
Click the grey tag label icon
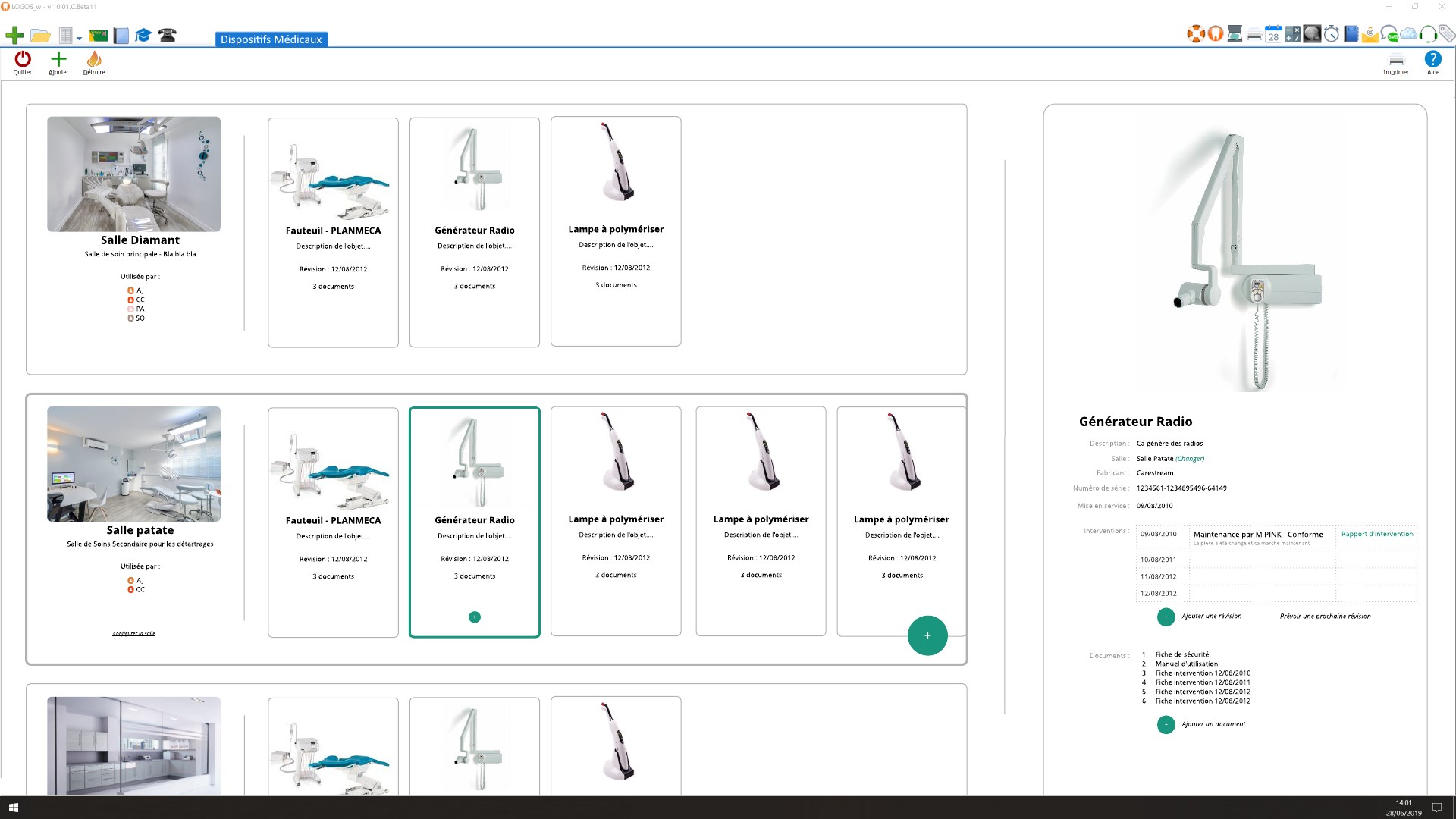pos(1447,34)
